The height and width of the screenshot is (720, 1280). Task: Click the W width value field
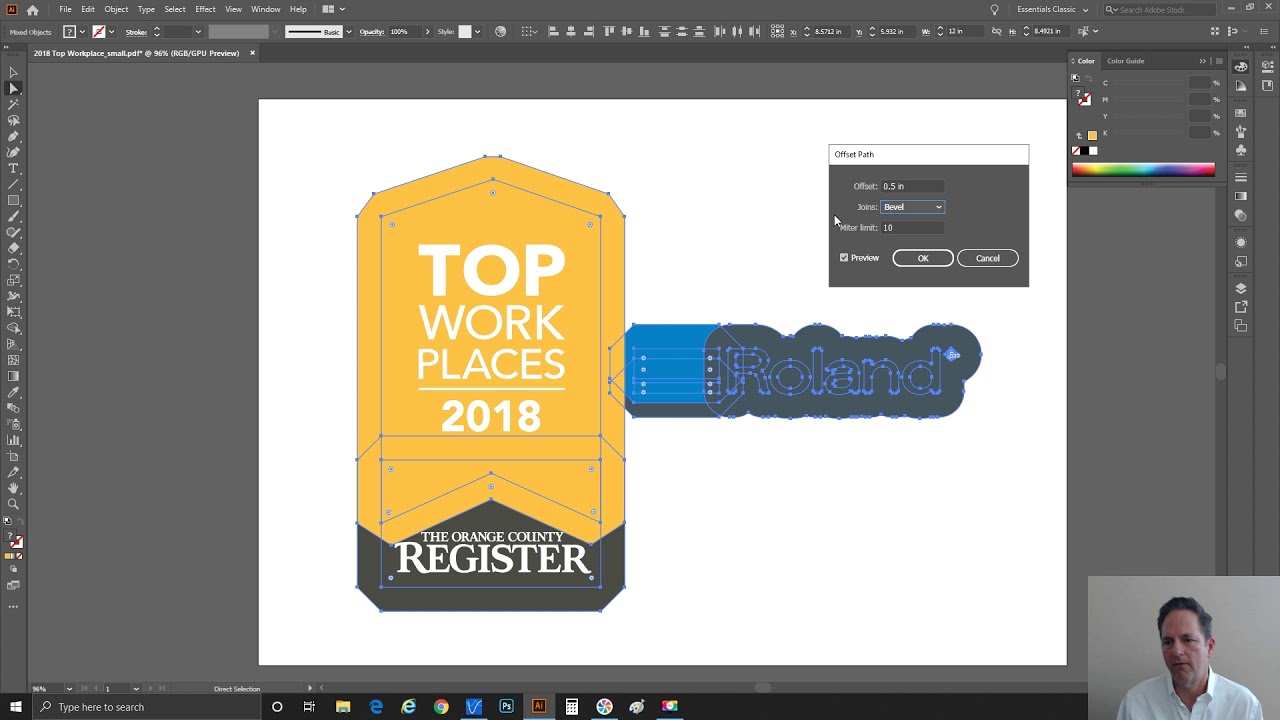point(965,31)
